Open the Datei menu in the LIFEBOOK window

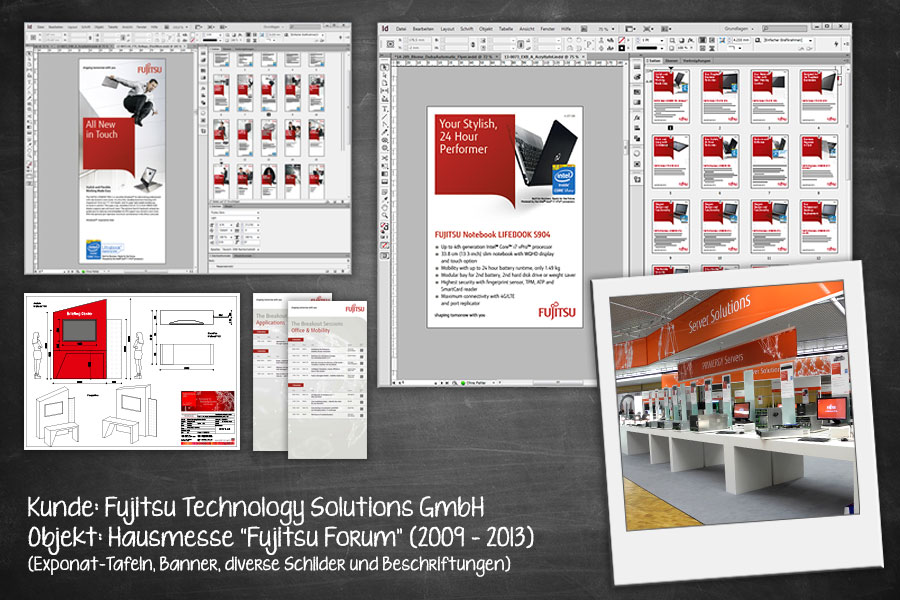(x=401, y=28)
